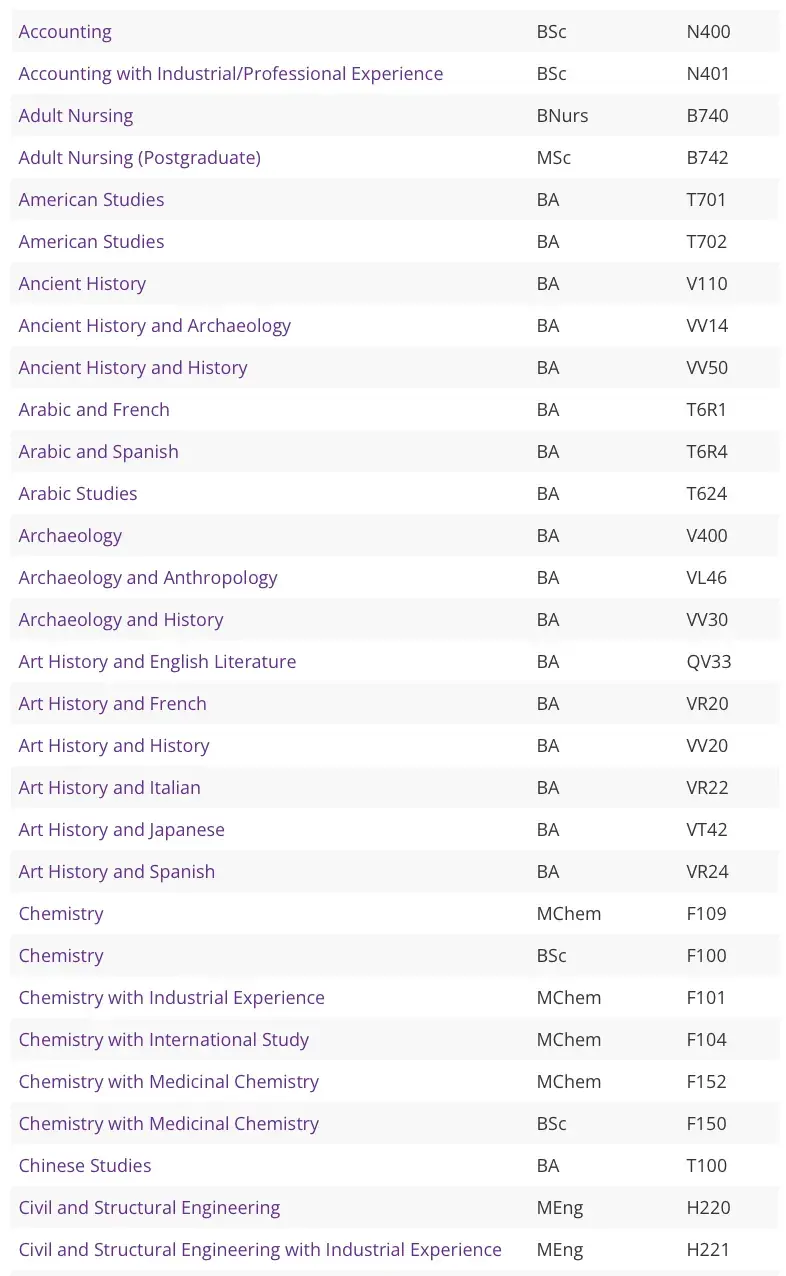Viewport: 786px width, 1276px height.
Task: Select Adult Nursing (Postgraduate) link
Action: point(139,158)
